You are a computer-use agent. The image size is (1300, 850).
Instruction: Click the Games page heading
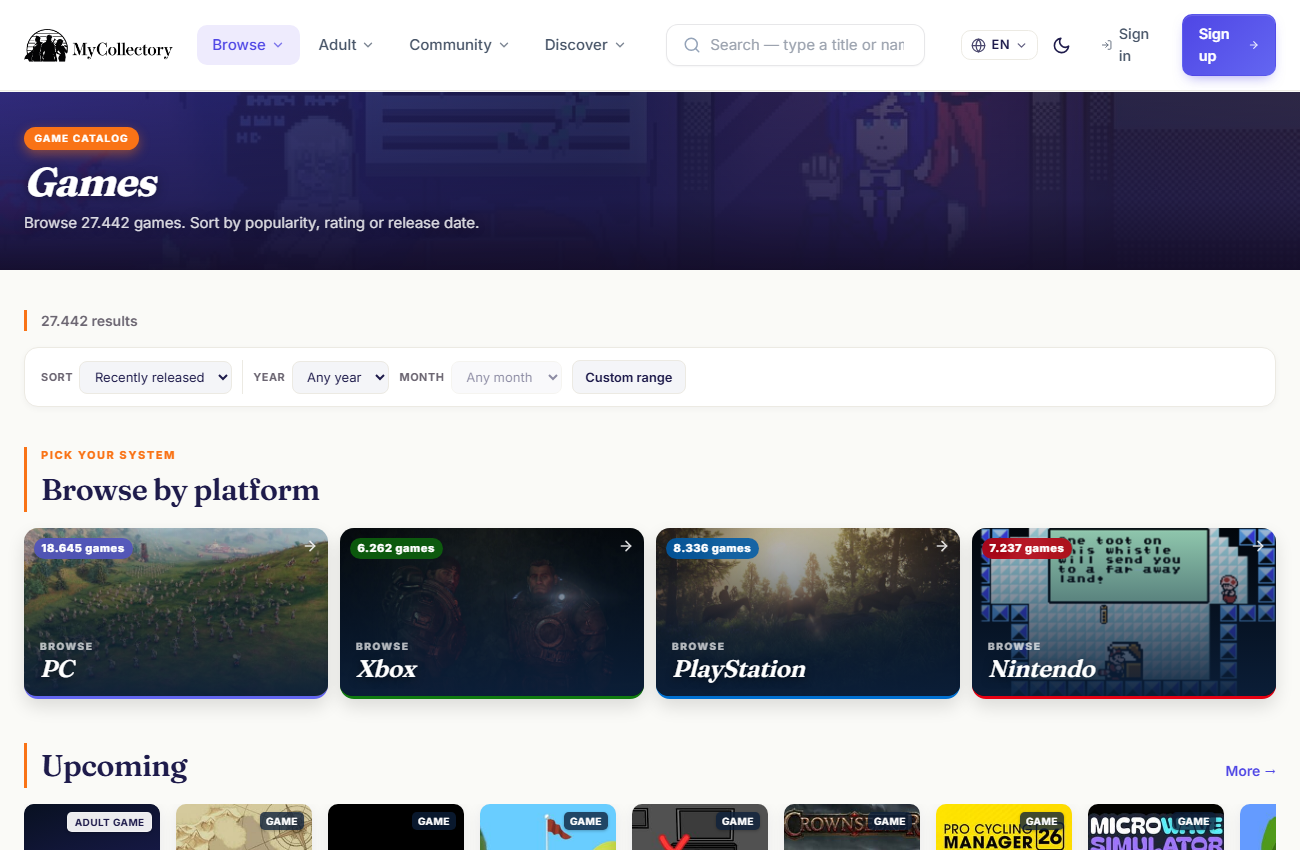[92, 182]
